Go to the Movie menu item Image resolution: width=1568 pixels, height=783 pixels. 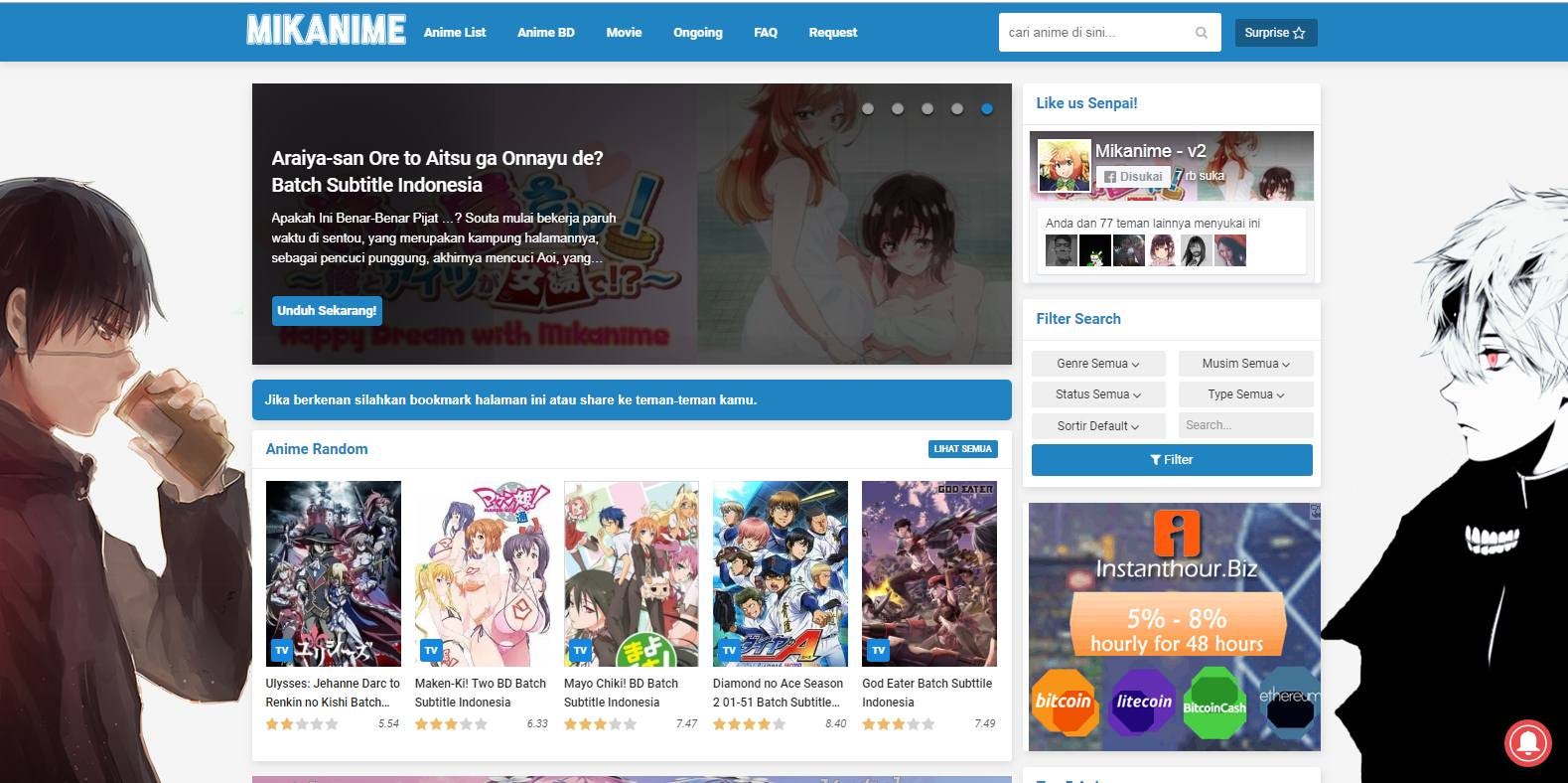(x=624, y=32)
